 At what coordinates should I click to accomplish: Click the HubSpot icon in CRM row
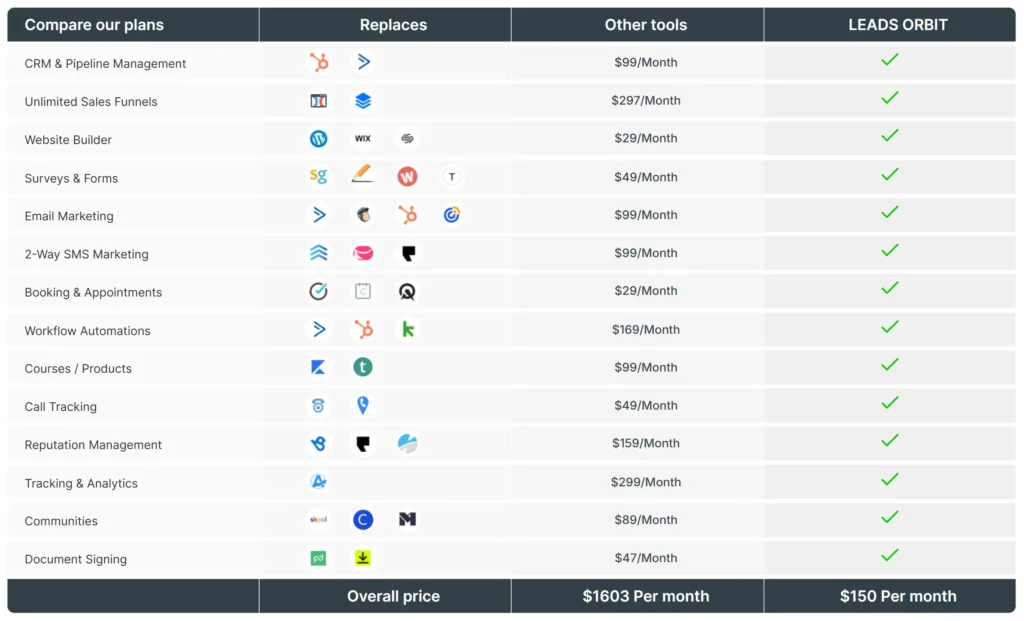(x=319, y=62)
